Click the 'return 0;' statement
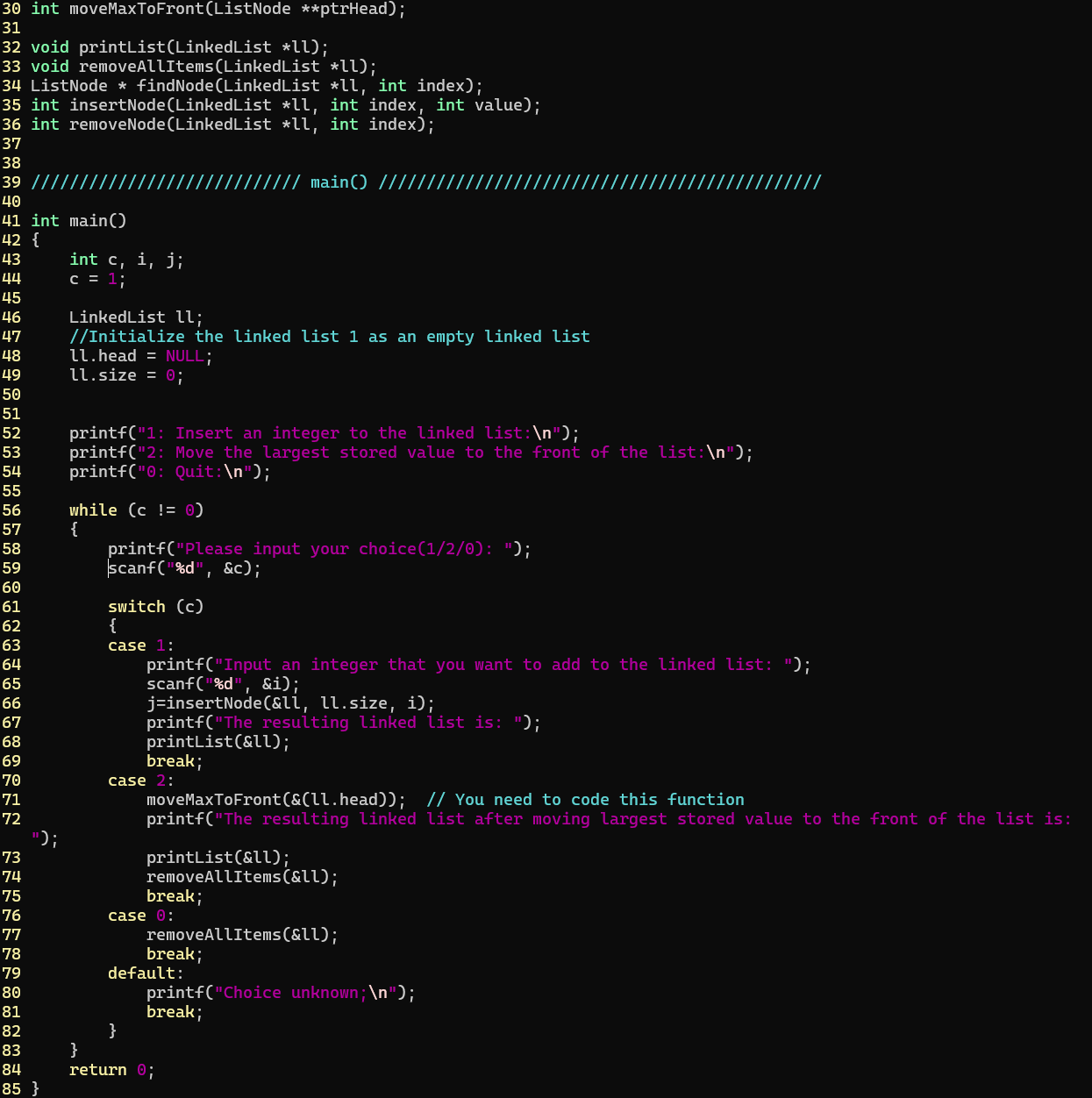This screenshot has height=1098, width=1092. tap(112, 1070)
